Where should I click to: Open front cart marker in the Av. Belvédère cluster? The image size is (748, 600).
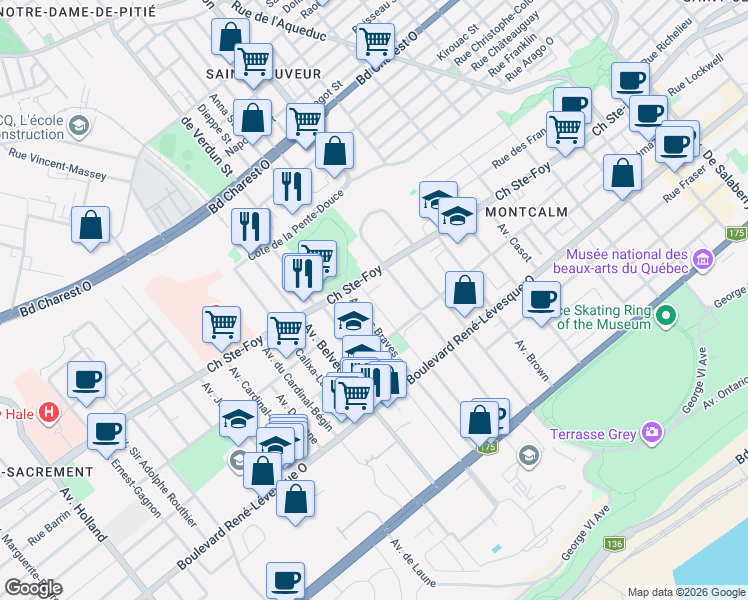click(354, 395)
